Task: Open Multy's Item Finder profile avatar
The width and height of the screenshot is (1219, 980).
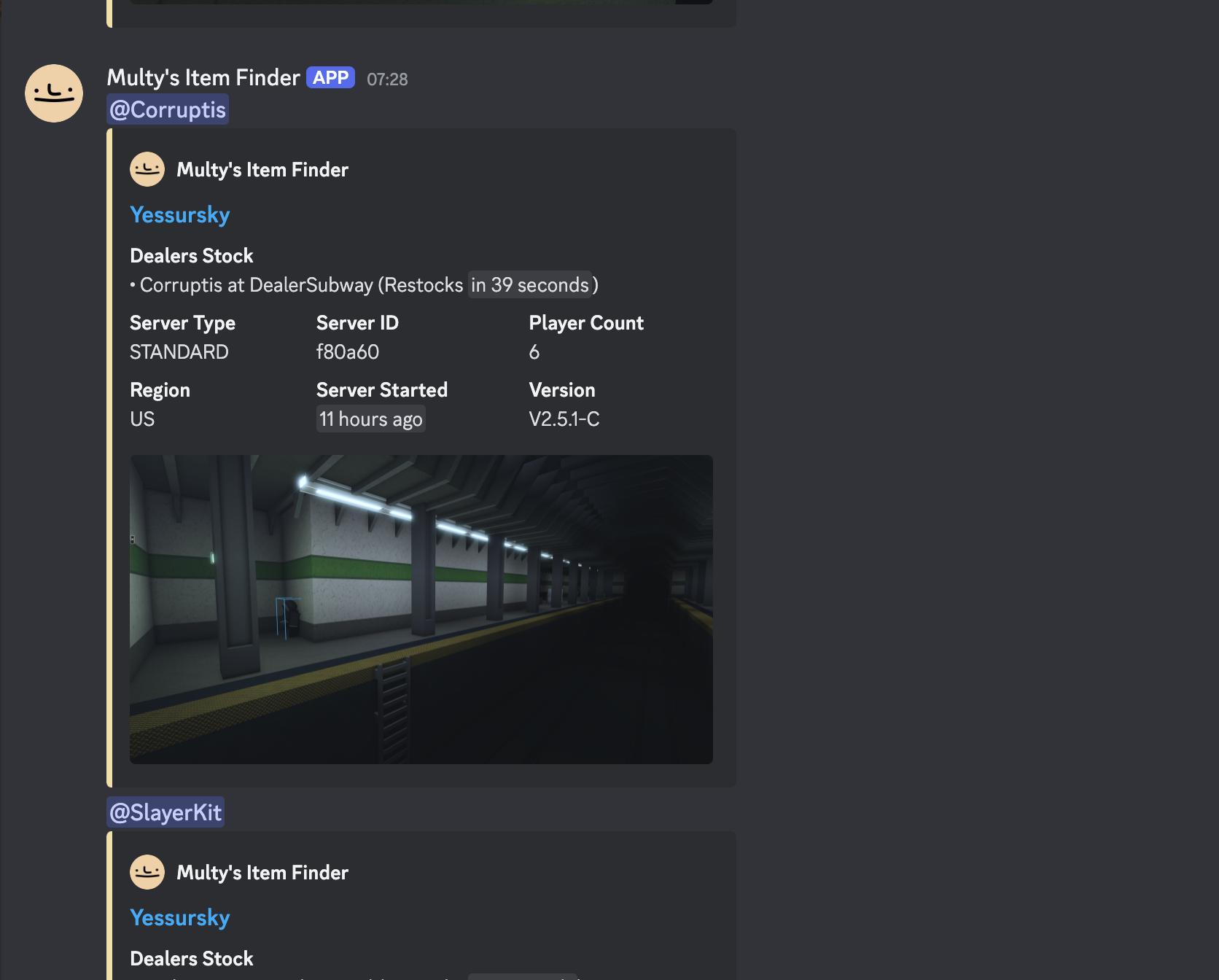Action: point(54,93)
